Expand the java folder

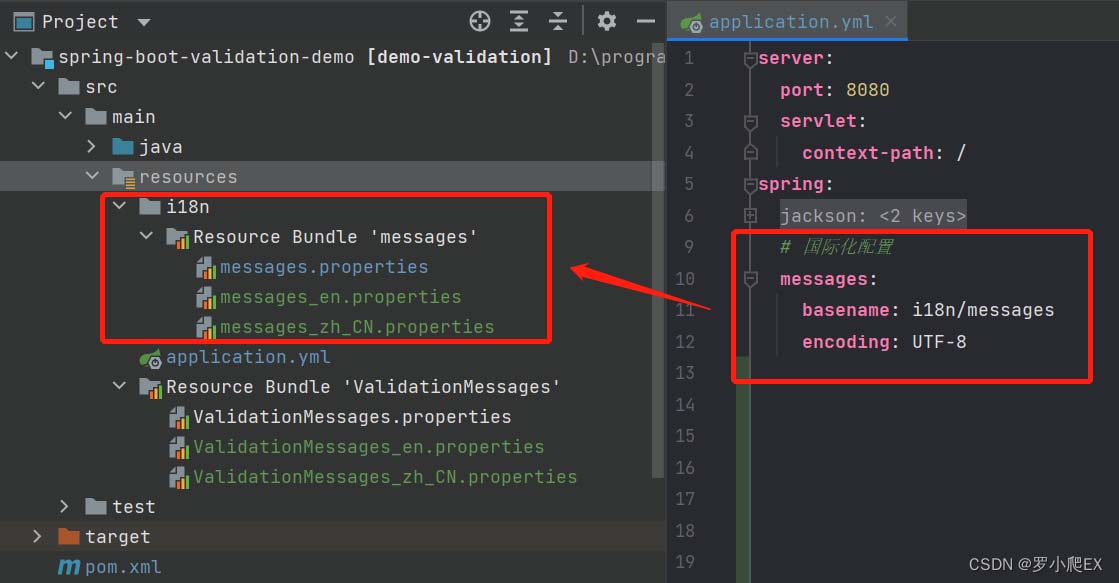(91, 146)
